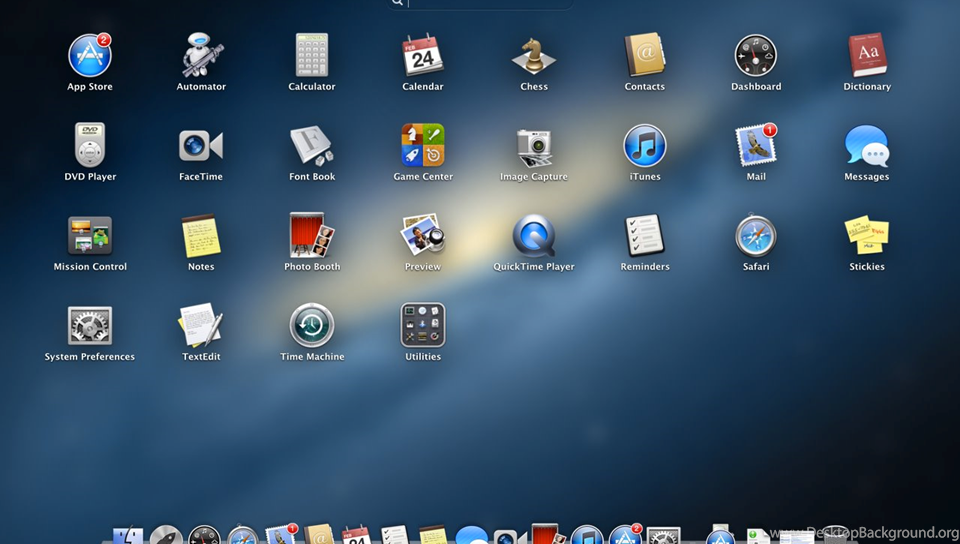Open Contacts from the Launchpad grid
This screenshot has height=544, width=960.
[645, 56]
